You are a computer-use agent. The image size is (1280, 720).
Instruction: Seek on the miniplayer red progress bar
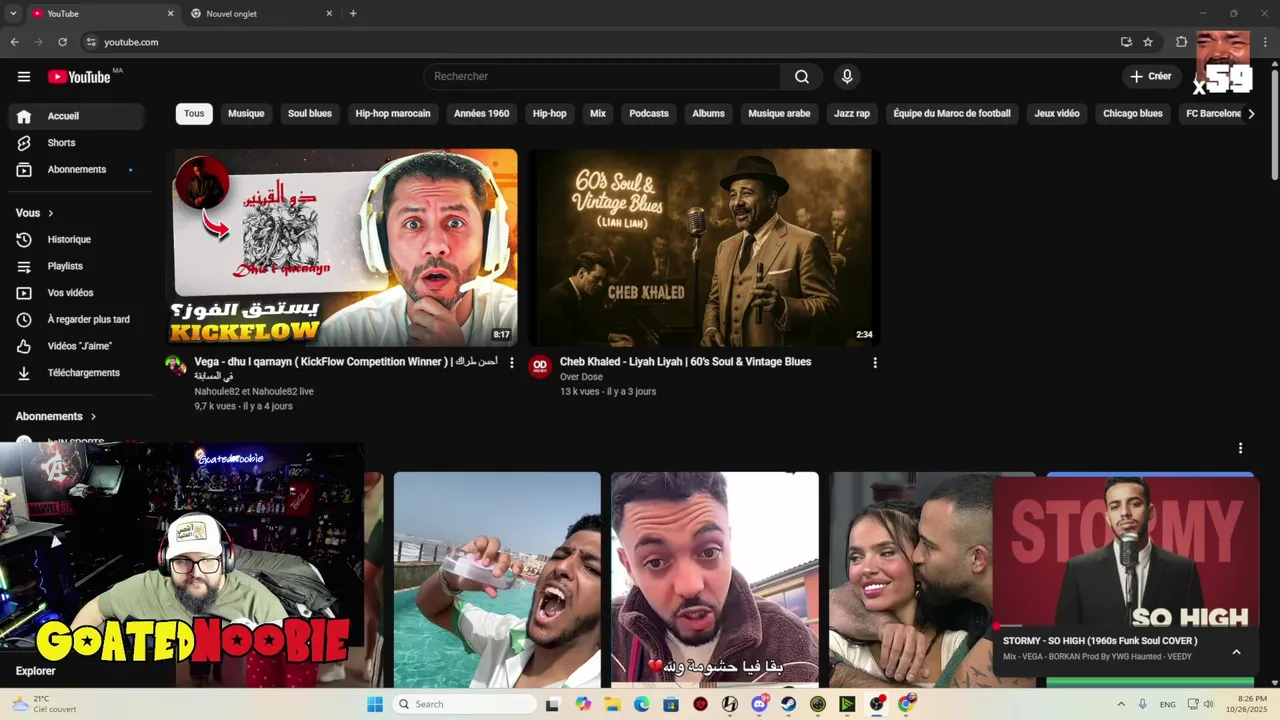coord(1126,626)
